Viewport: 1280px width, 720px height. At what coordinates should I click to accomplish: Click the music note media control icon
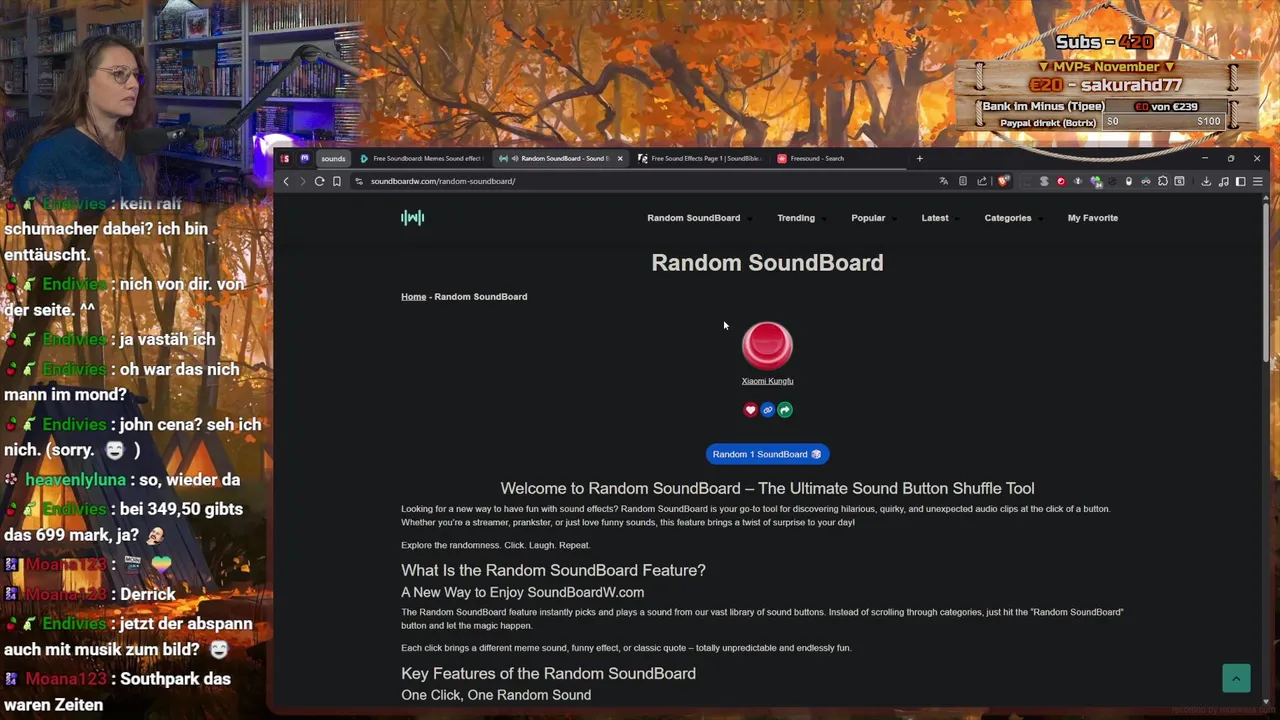click(x=1223, y=181)
